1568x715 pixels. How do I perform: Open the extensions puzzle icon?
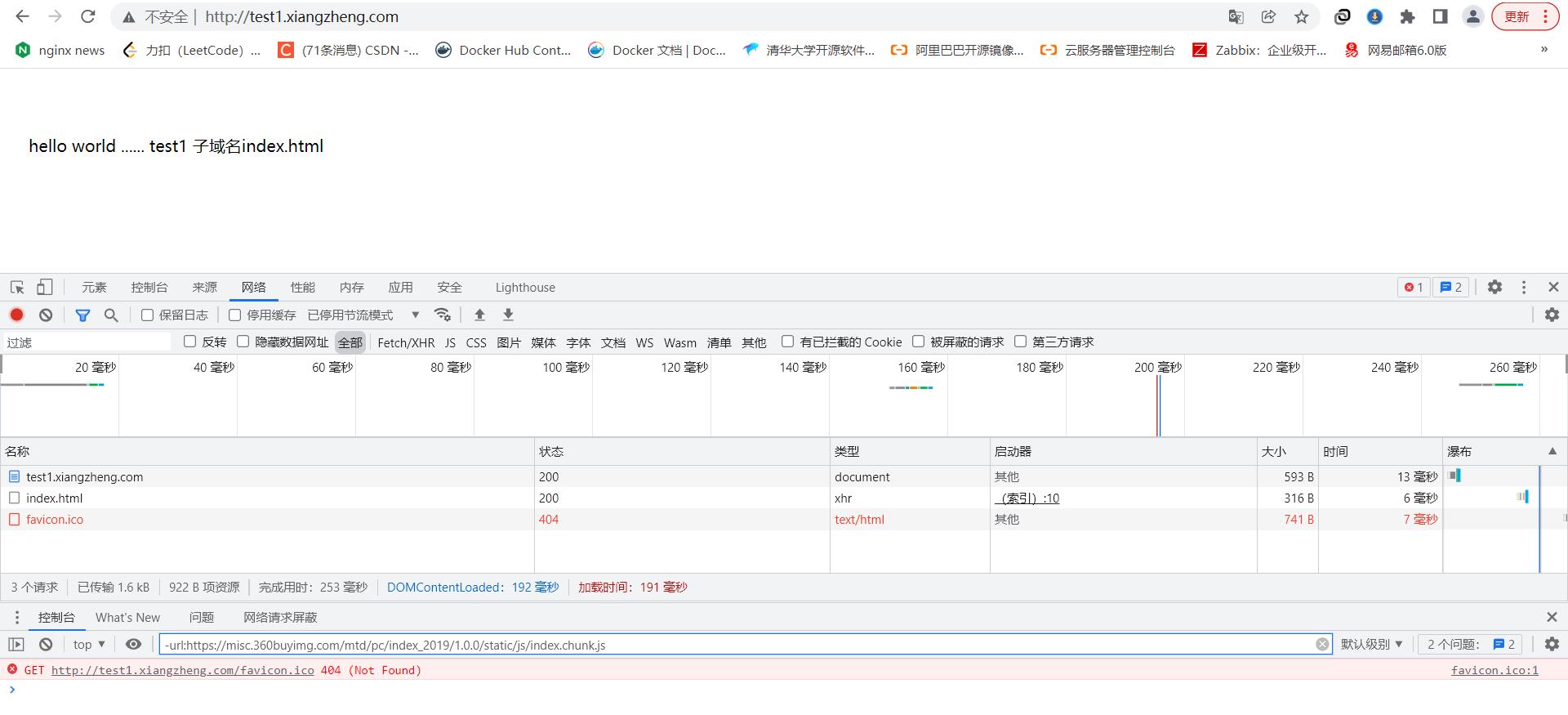pyautogui.click(x=1407, y=16)
